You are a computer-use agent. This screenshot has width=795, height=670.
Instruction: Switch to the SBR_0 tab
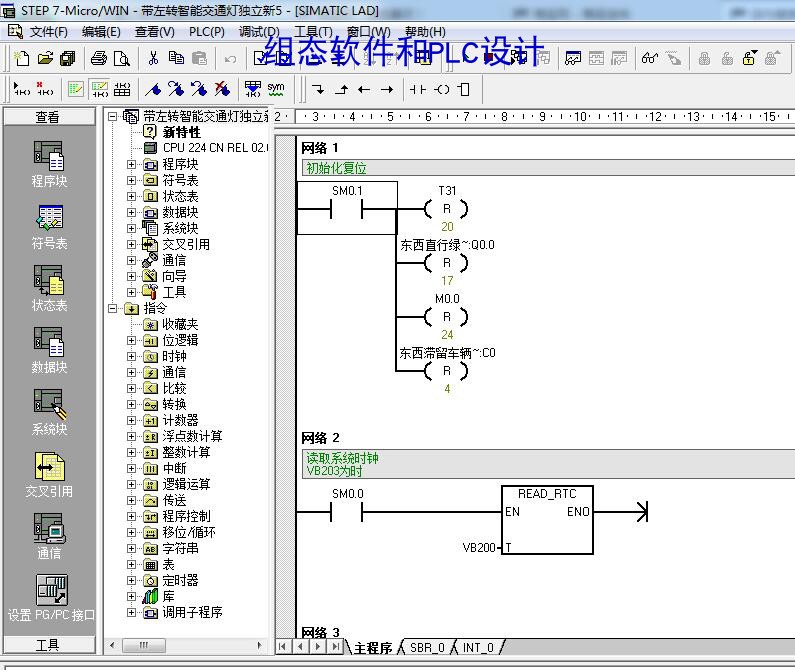[427, 648]
